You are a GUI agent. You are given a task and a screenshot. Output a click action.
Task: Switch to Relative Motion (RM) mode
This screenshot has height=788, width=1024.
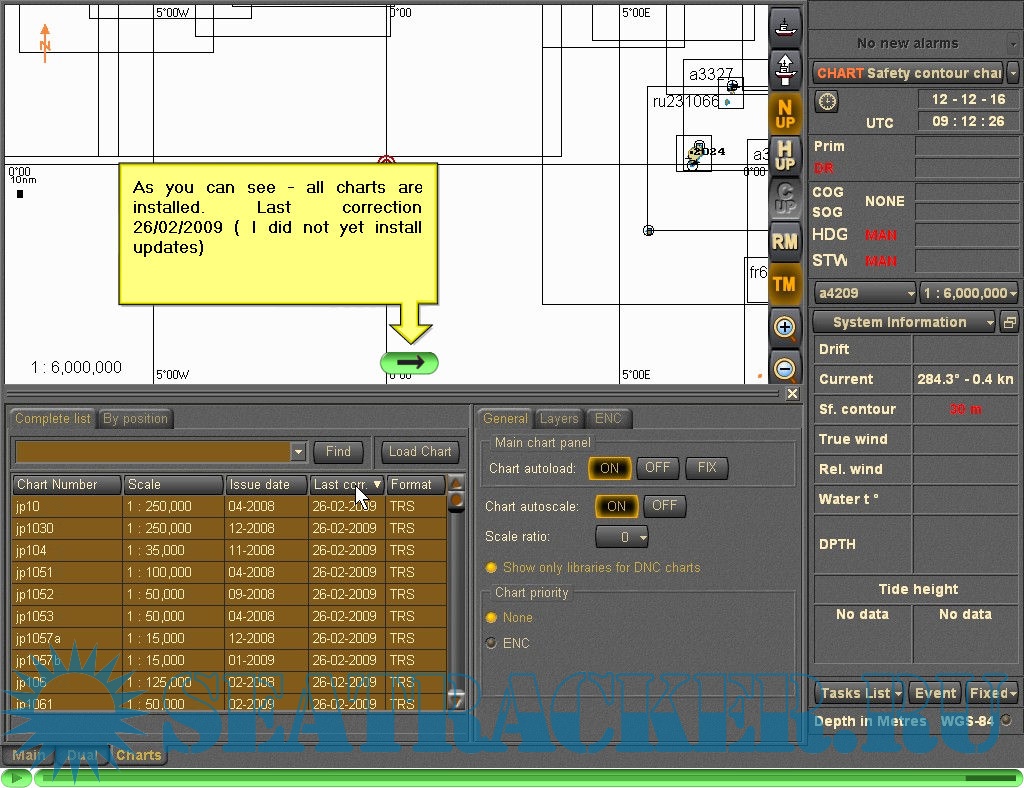pos(785,241)
